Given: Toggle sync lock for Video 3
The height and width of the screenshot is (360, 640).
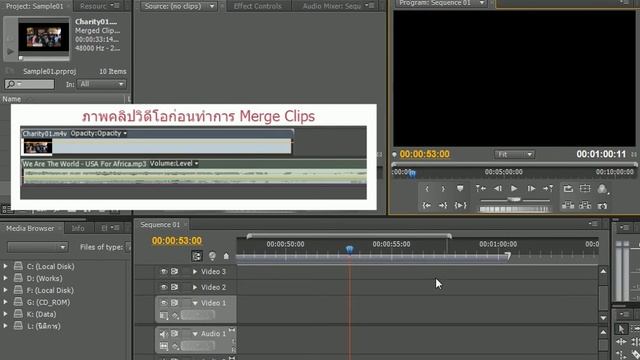Looking at the screenshot, I should click(x=175, y=271).
